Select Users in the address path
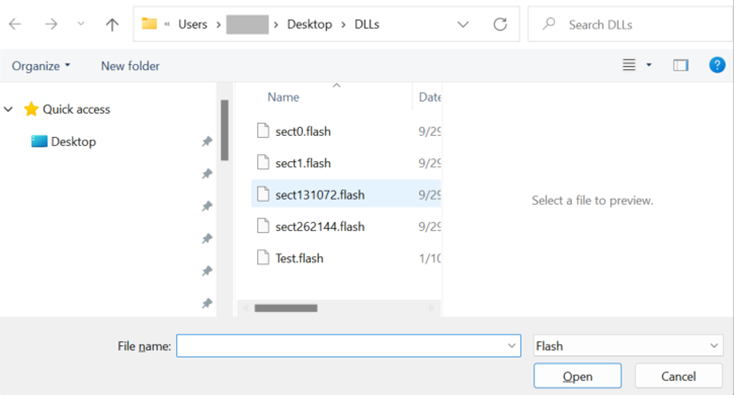 192,24
